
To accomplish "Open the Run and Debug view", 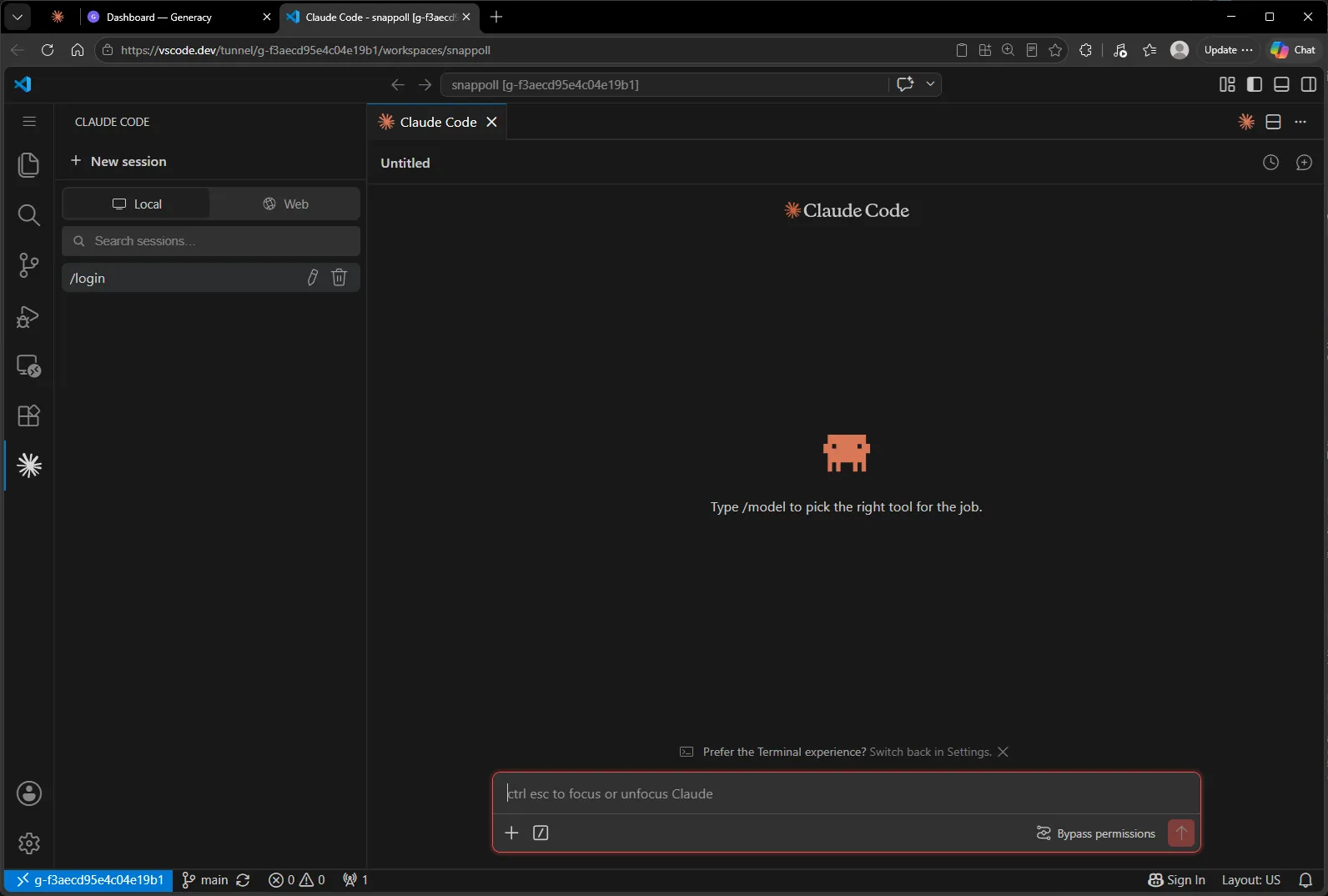I will pyautogui.click(x=28, y=316).
